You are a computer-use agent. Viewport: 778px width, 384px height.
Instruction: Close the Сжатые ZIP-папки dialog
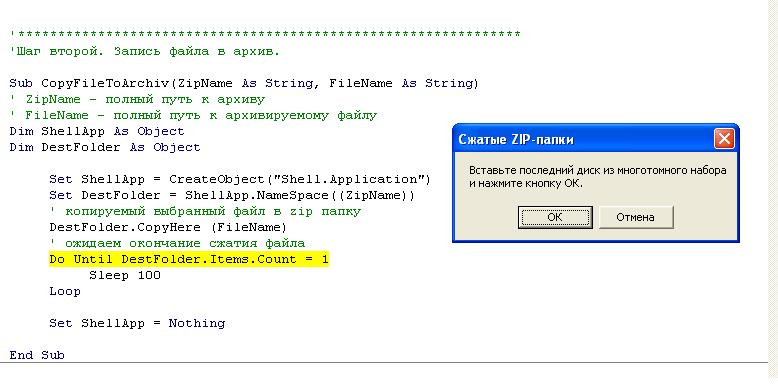point(723,139)
